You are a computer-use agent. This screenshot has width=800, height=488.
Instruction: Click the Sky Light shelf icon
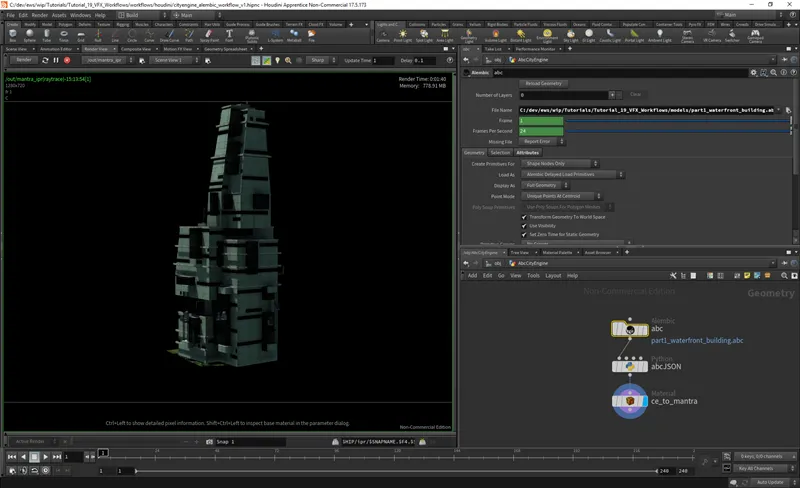(569, 35)
